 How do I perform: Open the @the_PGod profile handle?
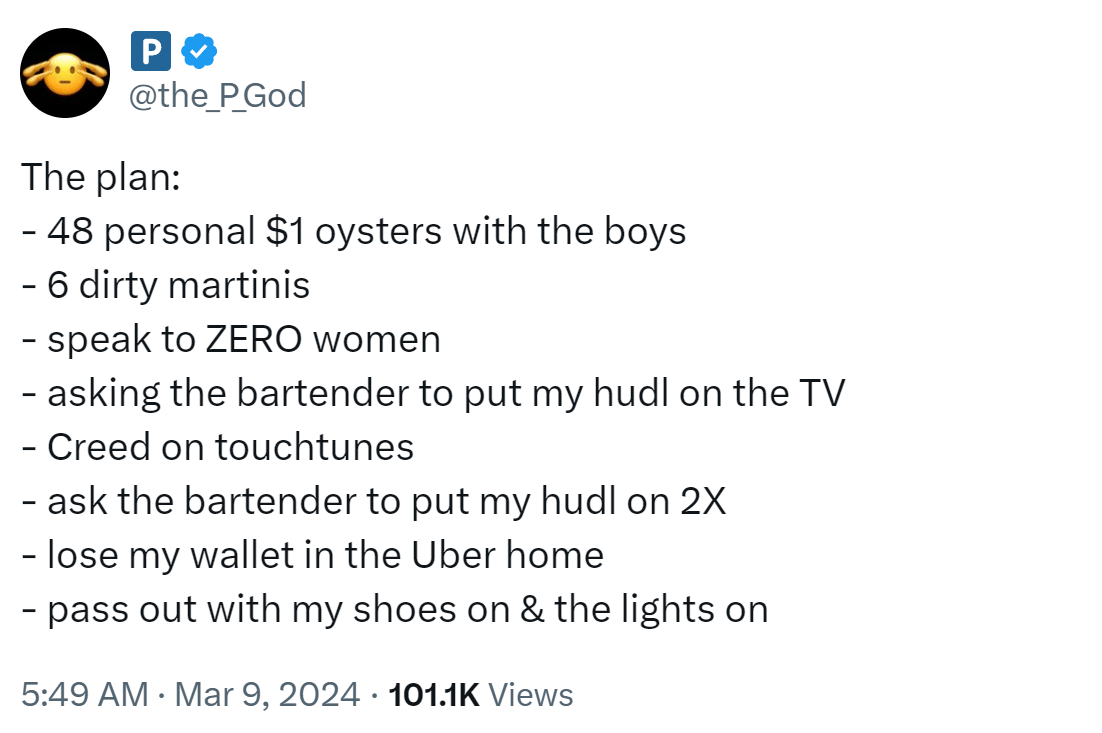(217, 96)
